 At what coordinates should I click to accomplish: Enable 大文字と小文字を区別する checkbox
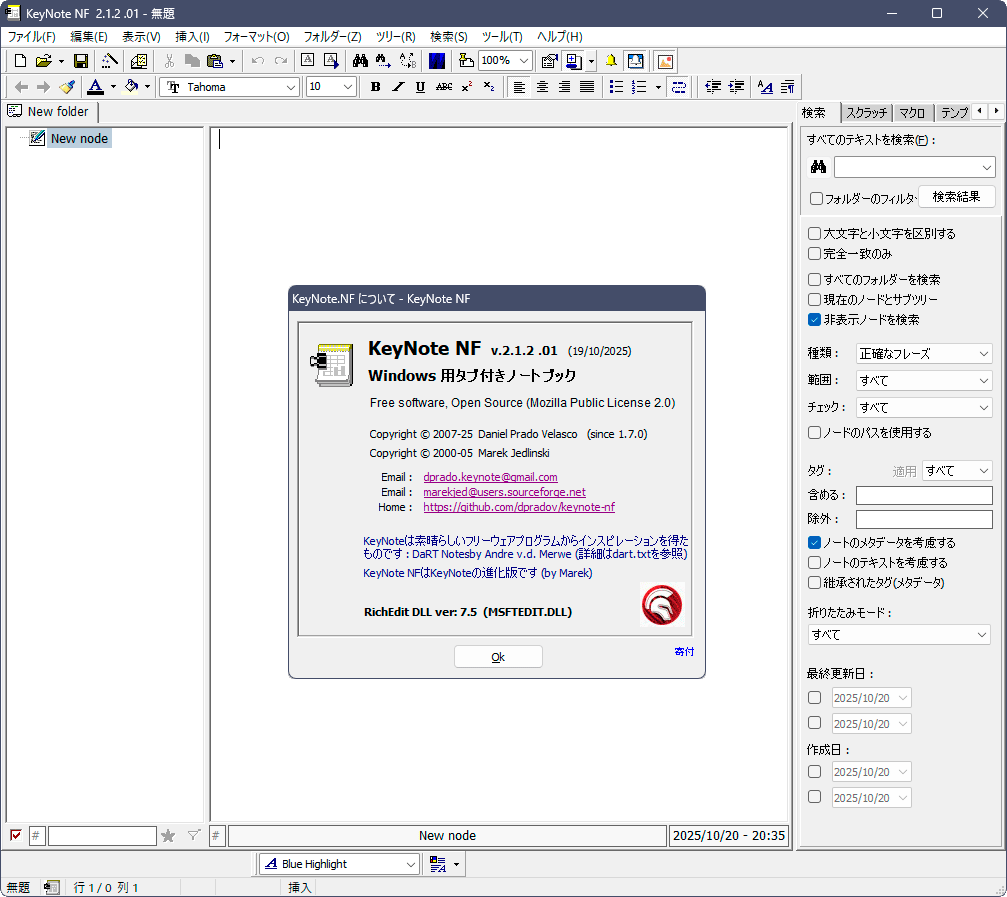point(814,234)
